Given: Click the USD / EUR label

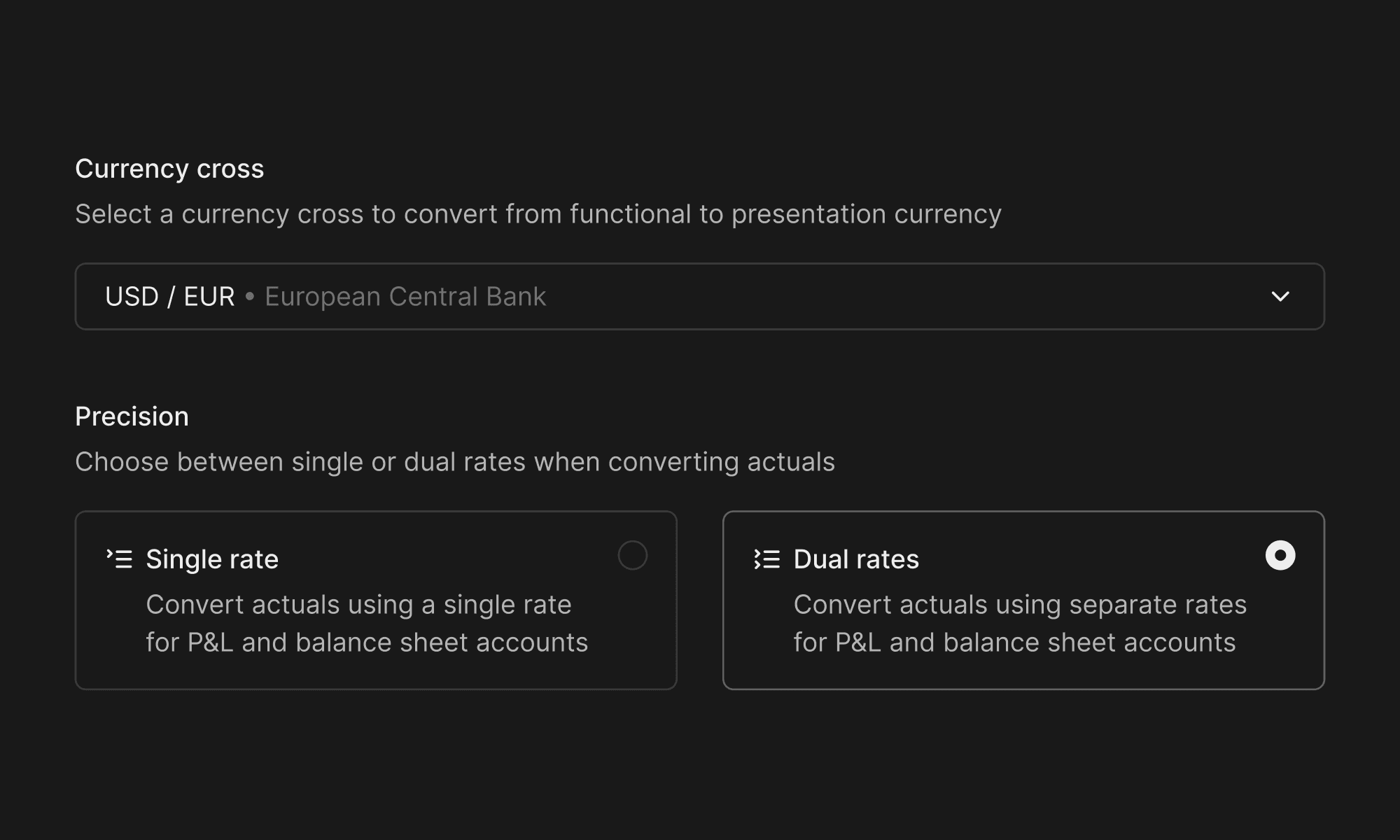Looking at the screenshot, I should 170,297.
